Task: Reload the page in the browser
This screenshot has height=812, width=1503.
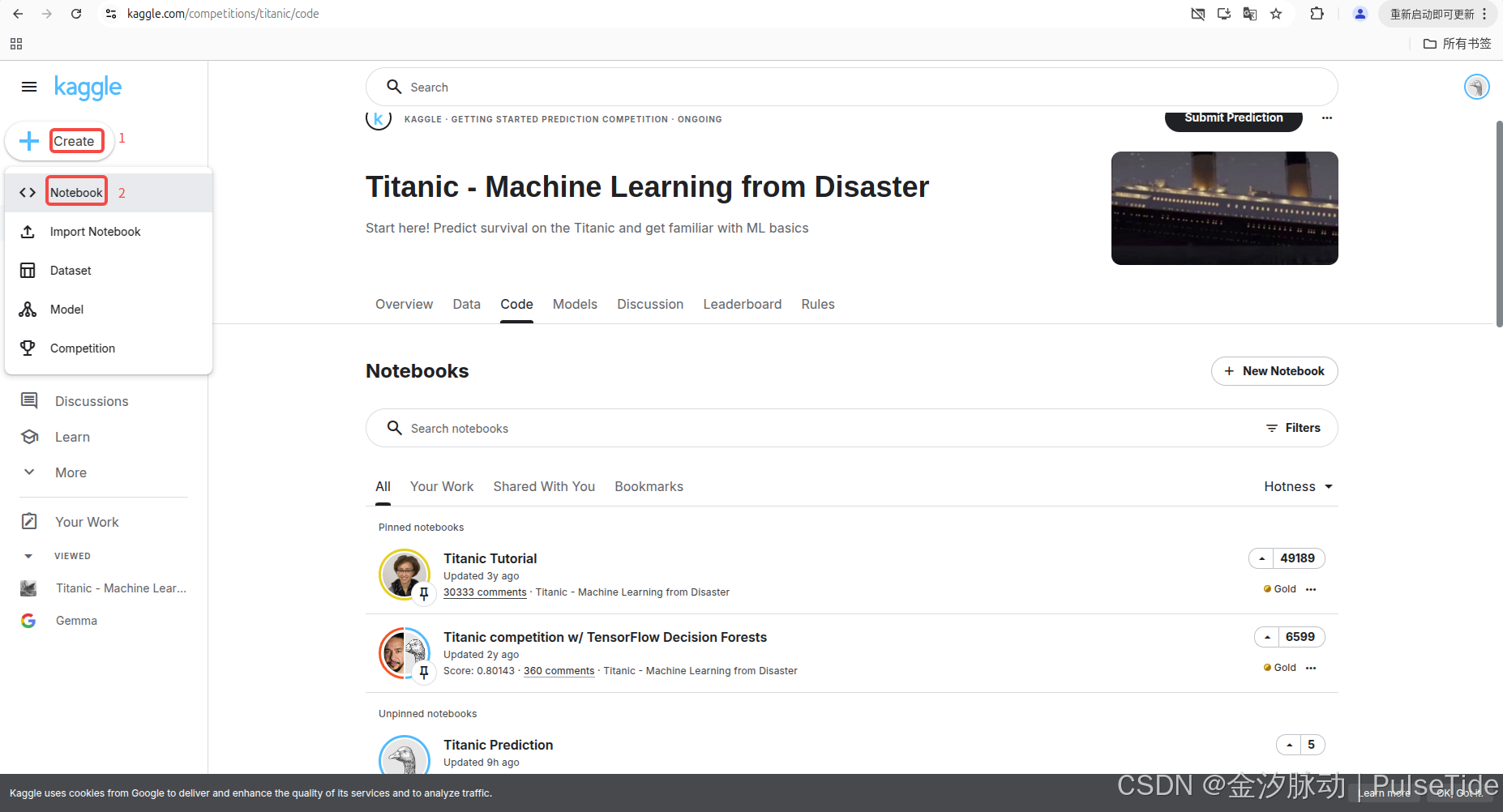Action: point(76,14)
